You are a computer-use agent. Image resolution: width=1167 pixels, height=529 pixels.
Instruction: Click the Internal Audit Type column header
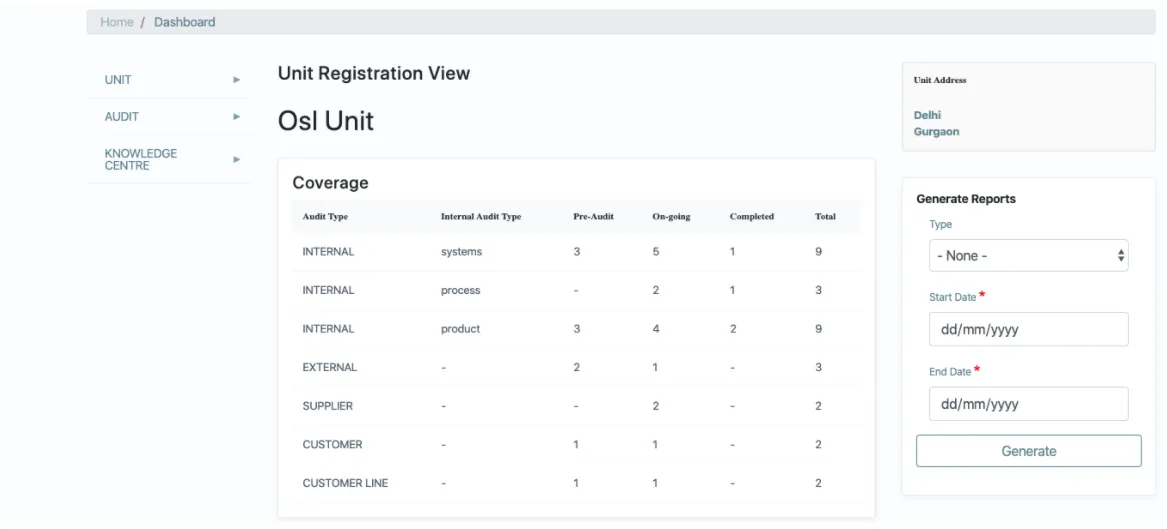click(481, 217)
